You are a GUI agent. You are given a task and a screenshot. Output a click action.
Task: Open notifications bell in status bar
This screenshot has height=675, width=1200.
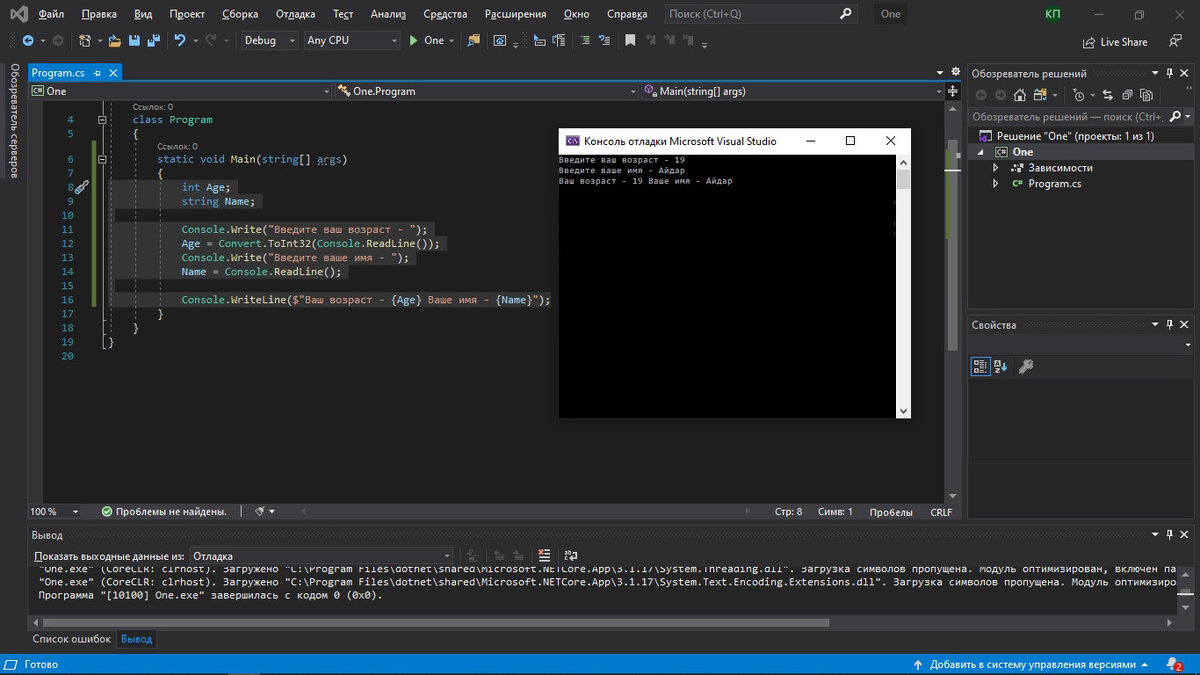pos(1171,664)
